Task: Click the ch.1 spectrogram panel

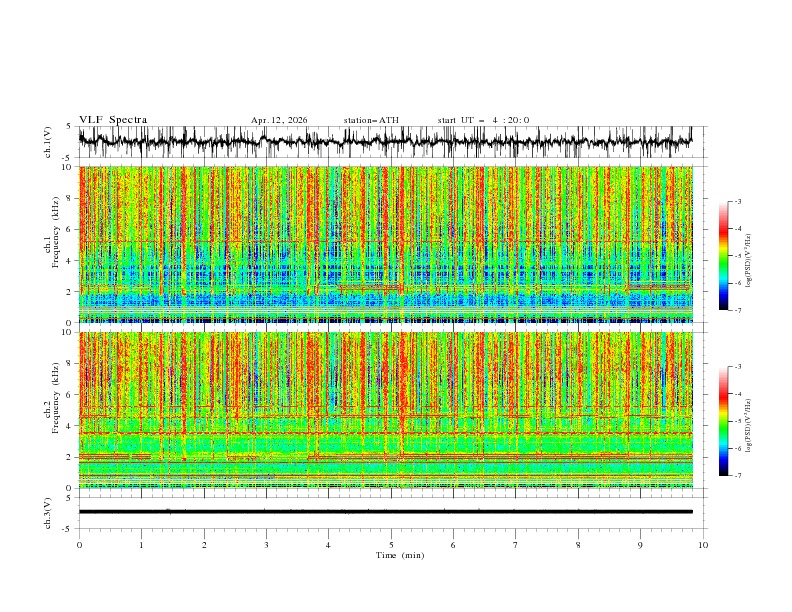Action: click(x=386, y=244)
